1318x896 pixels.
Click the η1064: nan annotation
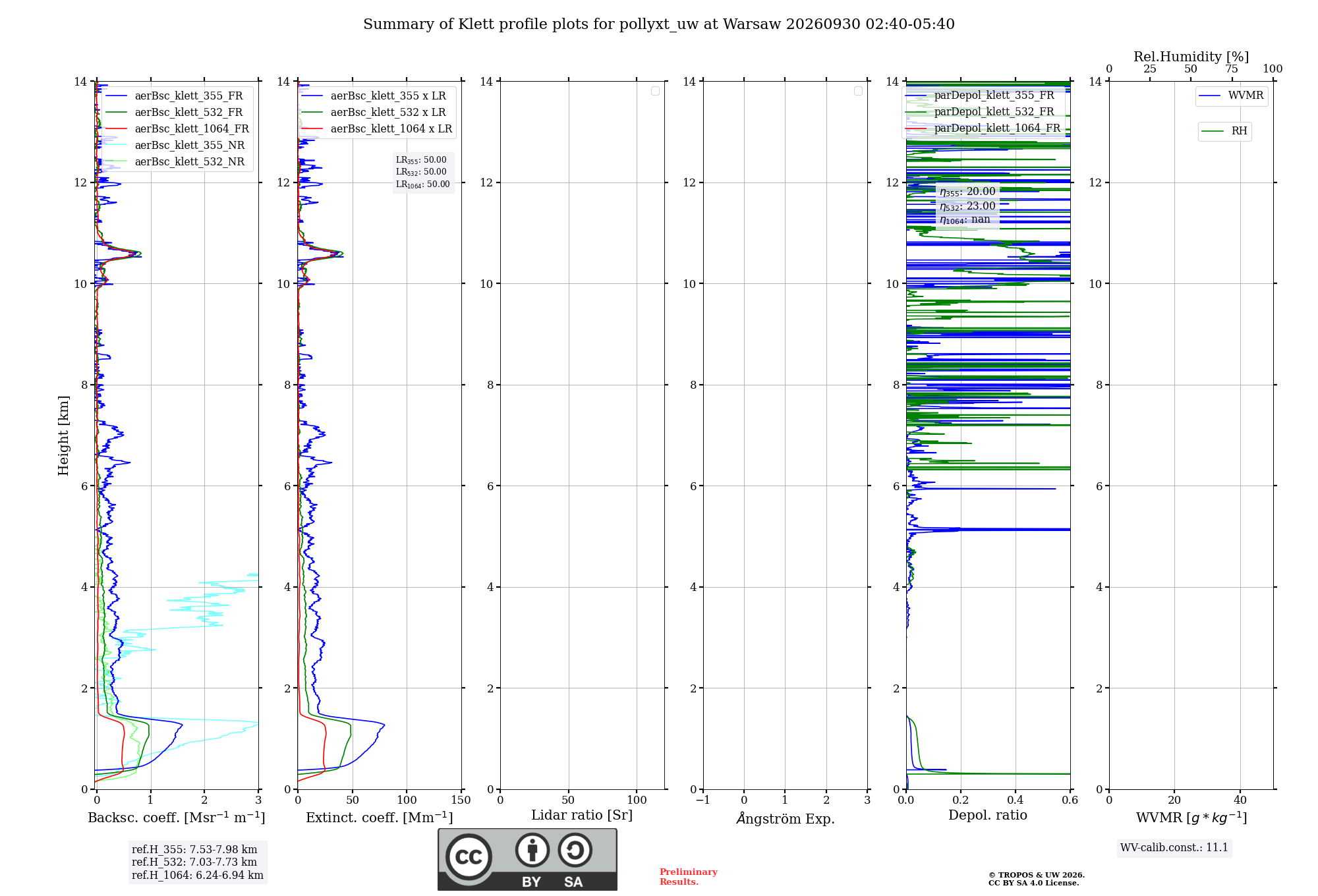point(965,220)
